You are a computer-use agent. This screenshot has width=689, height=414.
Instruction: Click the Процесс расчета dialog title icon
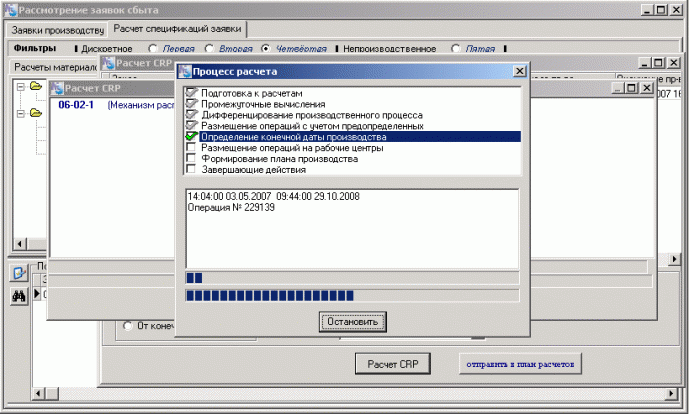tap(185, 71)
